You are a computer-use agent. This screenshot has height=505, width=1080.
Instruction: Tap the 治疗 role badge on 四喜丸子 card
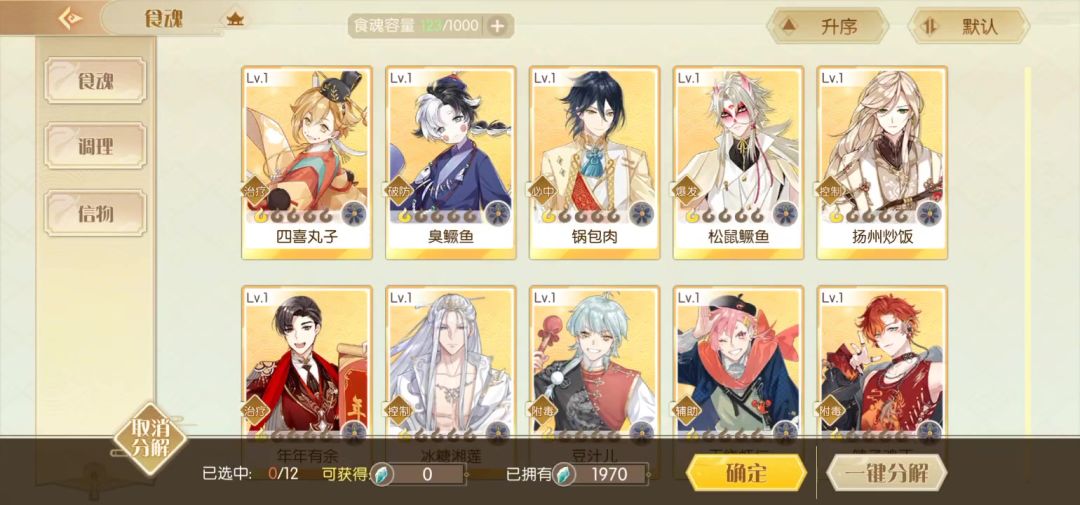[x=256, y=191]
